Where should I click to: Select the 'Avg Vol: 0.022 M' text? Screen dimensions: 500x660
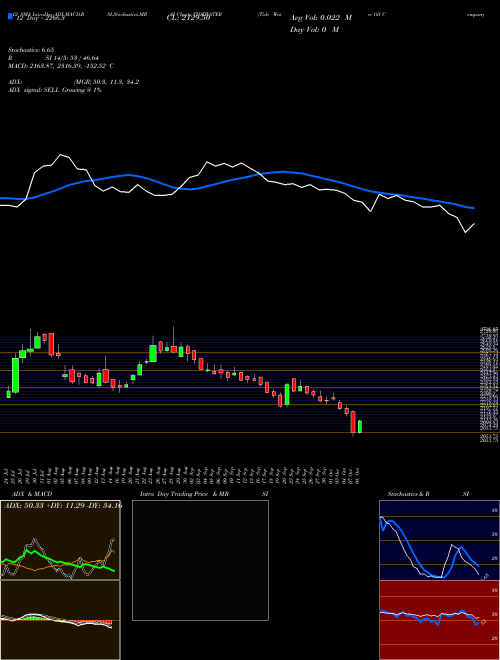[x=321, y=18]
